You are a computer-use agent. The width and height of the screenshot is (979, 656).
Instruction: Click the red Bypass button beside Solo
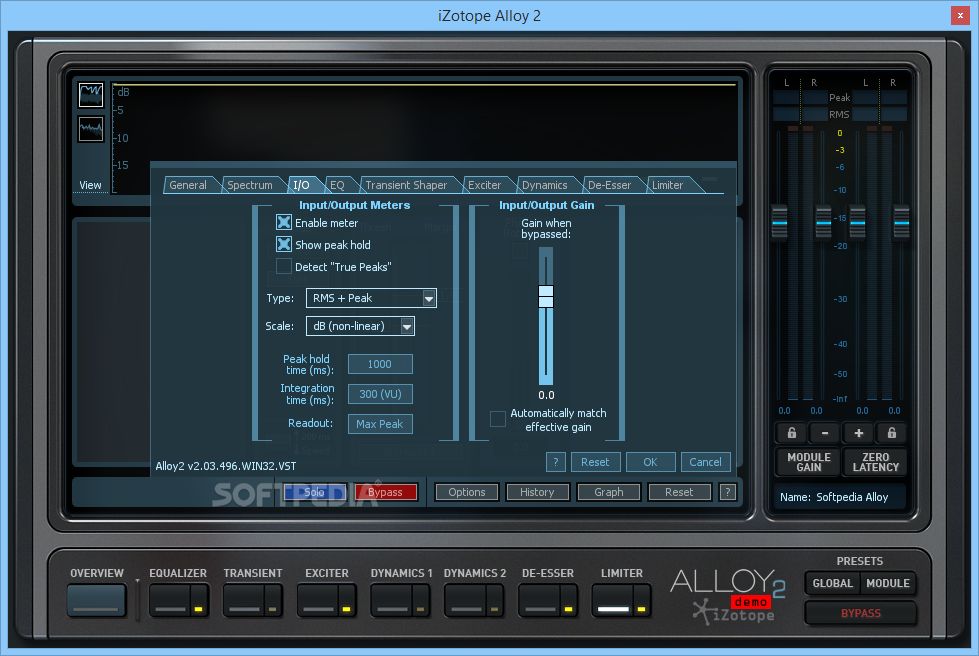385,492
